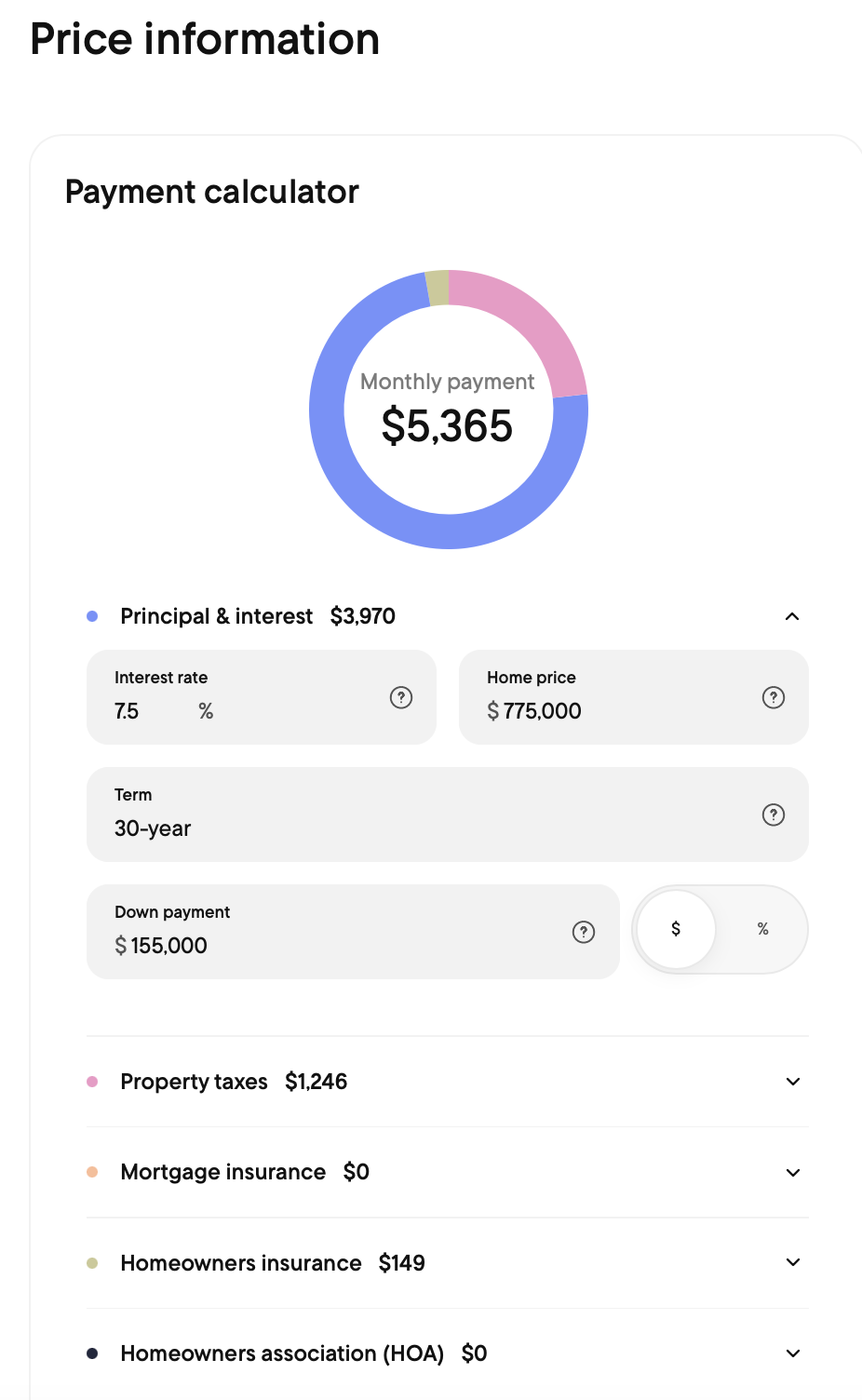Click the monthly payment $5,365 total

pyautogui.click(x=448, y=426)
